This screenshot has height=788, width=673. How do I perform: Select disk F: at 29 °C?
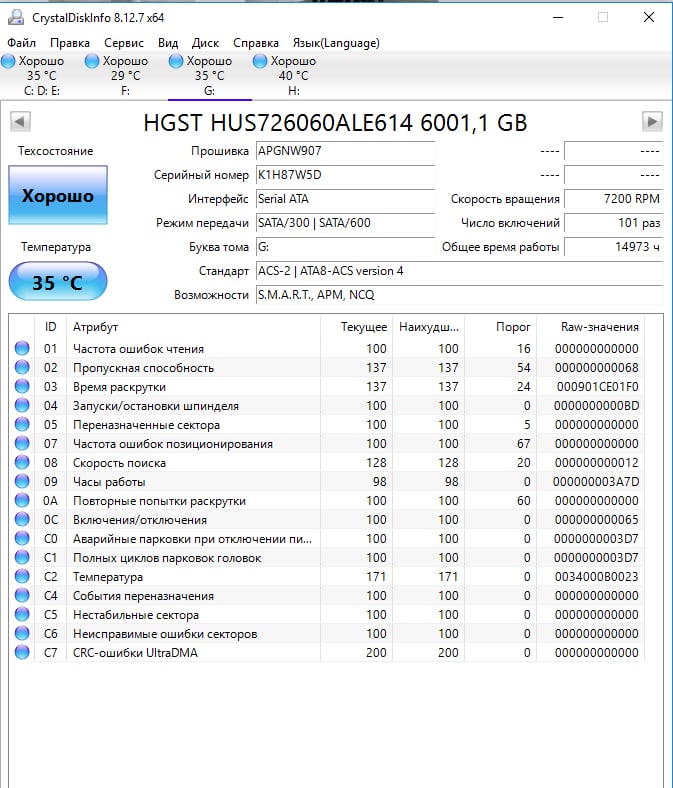[x=126, y=75]
